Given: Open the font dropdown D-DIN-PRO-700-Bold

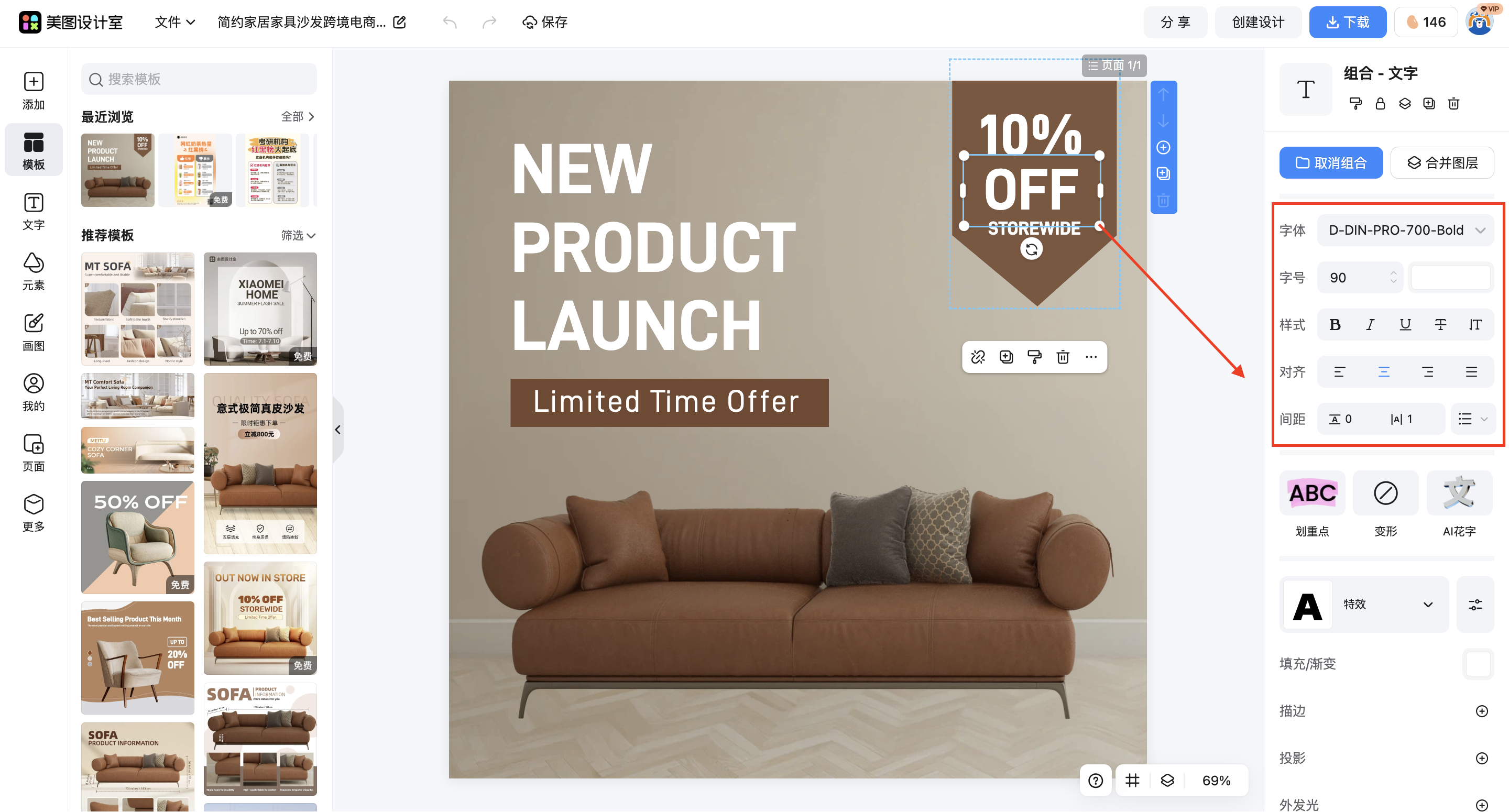Looking at the screenshot, I should click(1405, 231).
